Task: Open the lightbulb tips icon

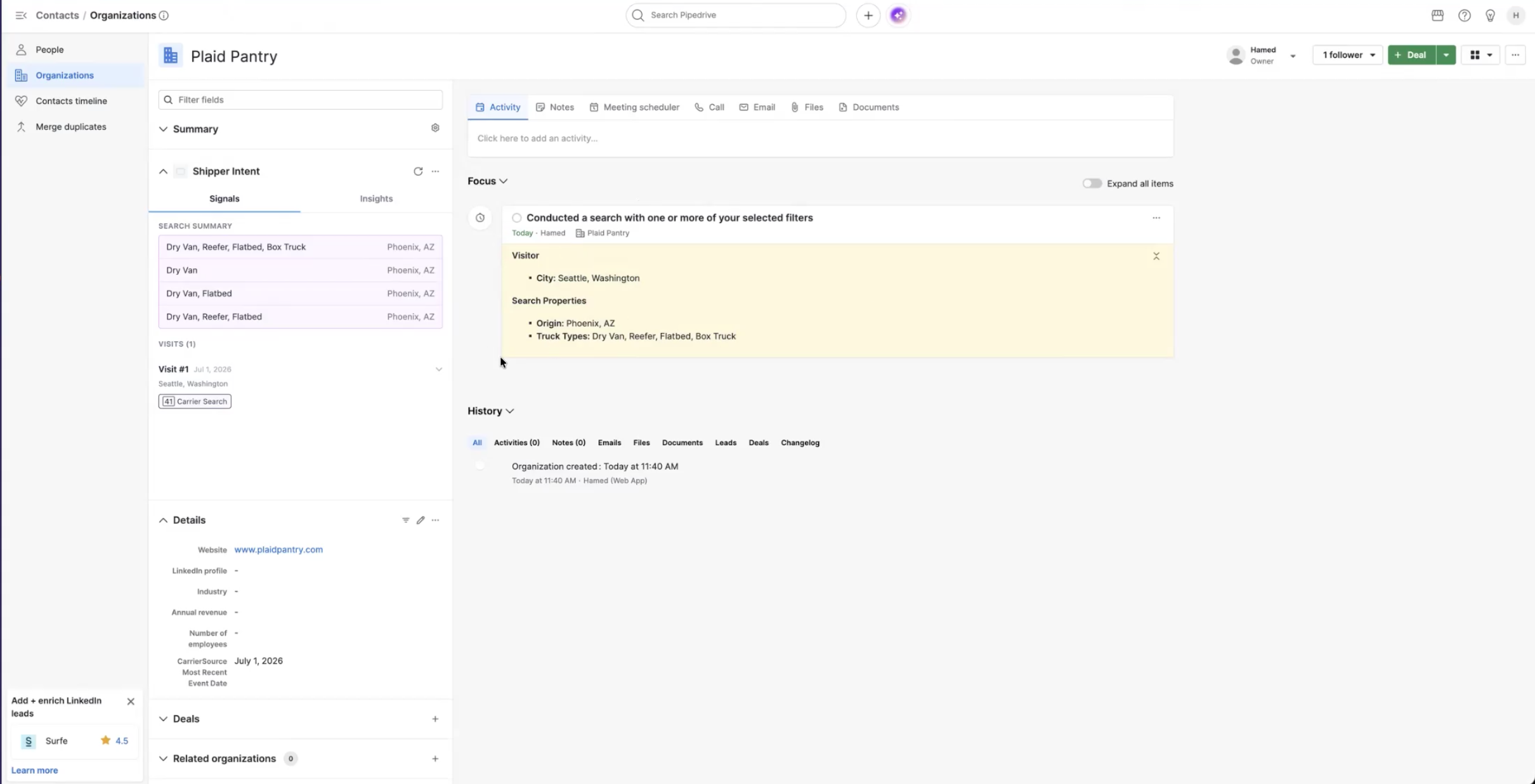Action: [1490, 15]
